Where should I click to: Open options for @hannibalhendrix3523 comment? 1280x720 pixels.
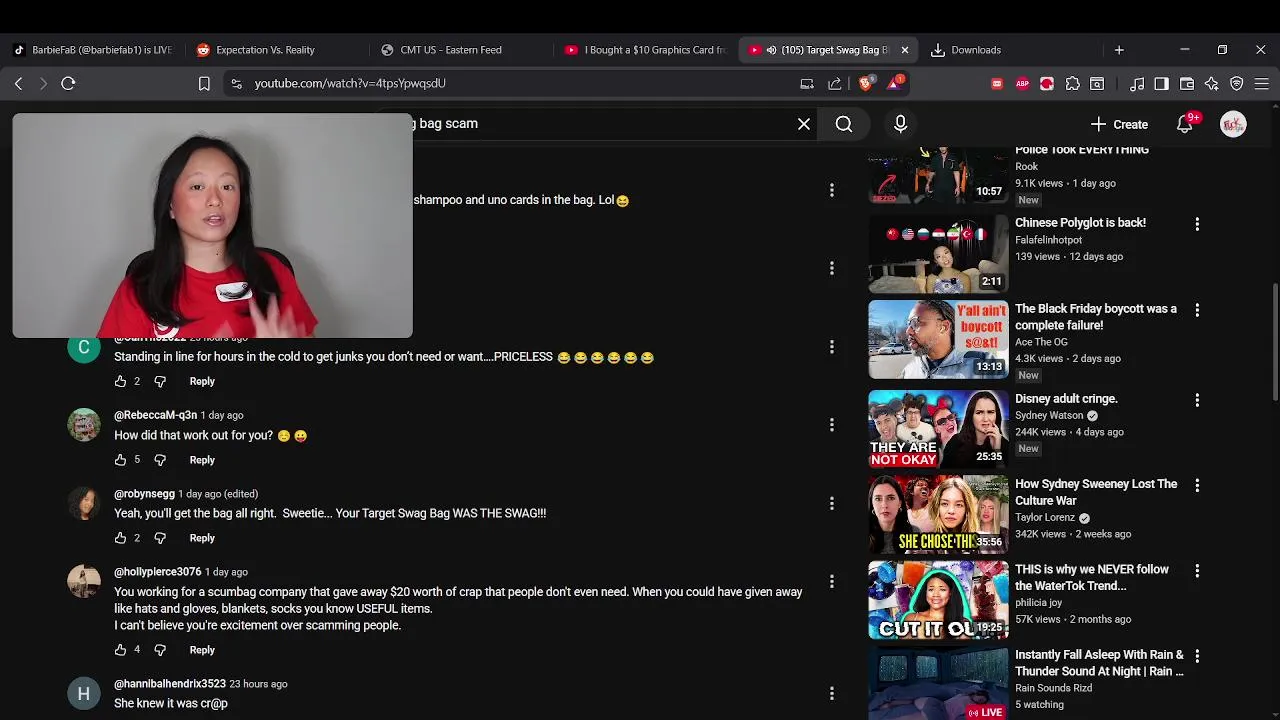(831, 694)
